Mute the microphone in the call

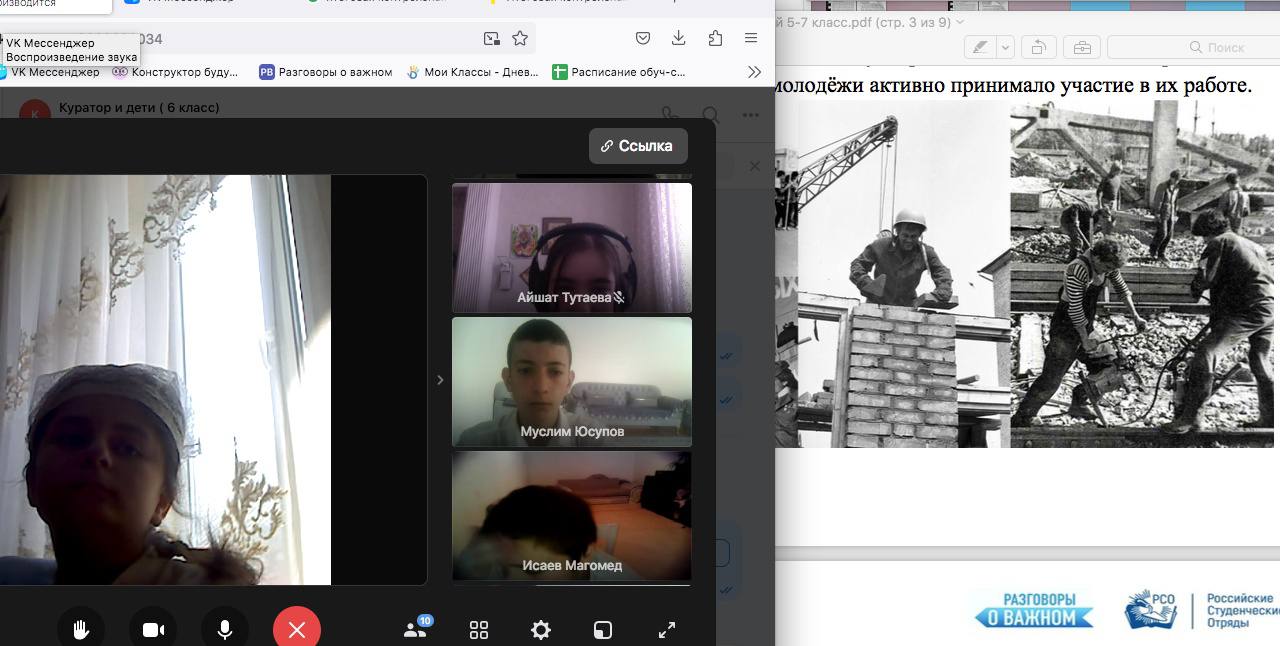(x=225, y=629)
